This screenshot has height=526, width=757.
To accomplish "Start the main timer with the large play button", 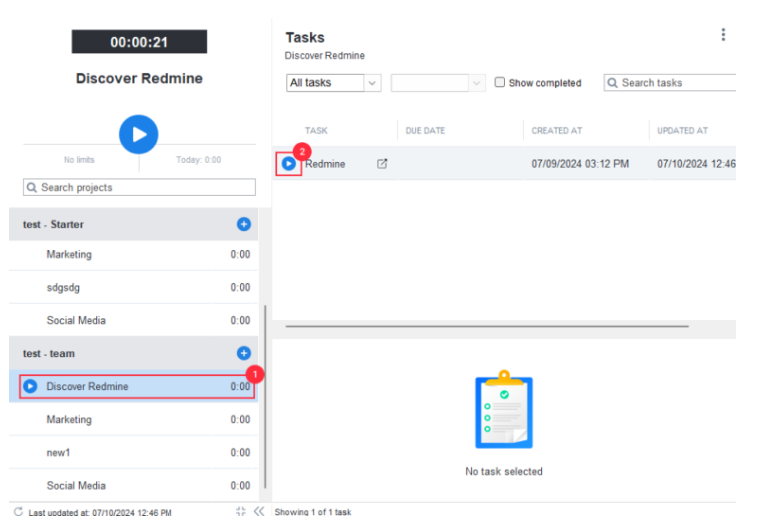I will point(139,133).
